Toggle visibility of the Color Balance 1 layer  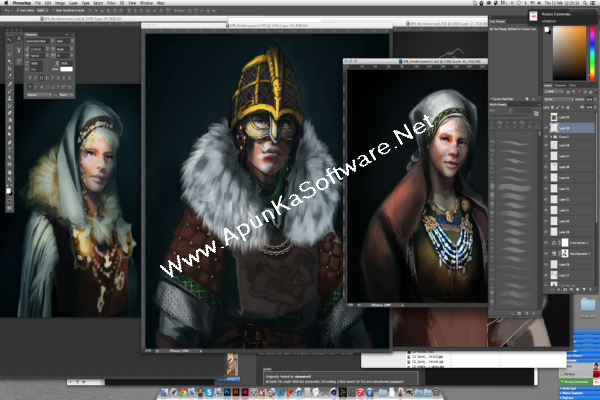point(546,243)
